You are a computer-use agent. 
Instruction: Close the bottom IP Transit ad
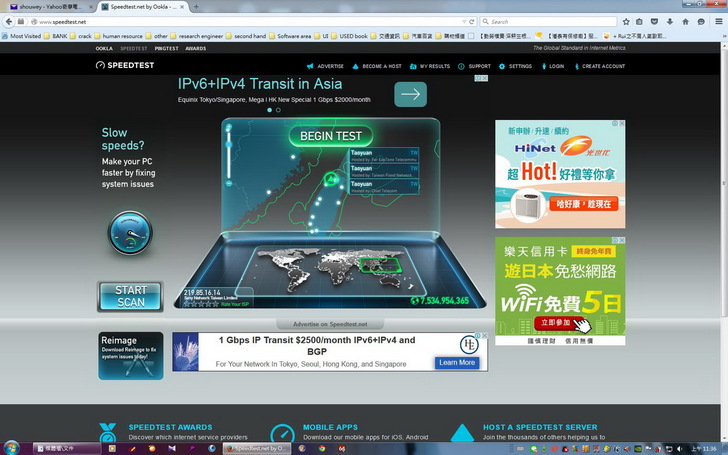click(484, 335)
